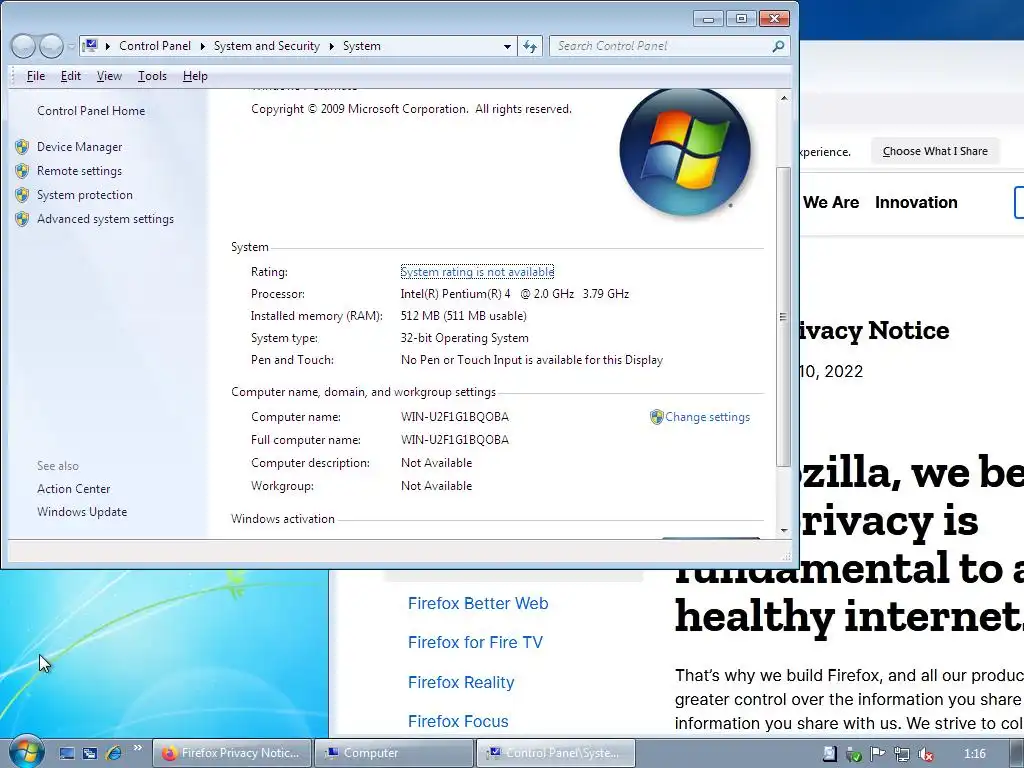Click the Change settings shield icon
Screen dimensions: 1024x768
click(656, 417)
